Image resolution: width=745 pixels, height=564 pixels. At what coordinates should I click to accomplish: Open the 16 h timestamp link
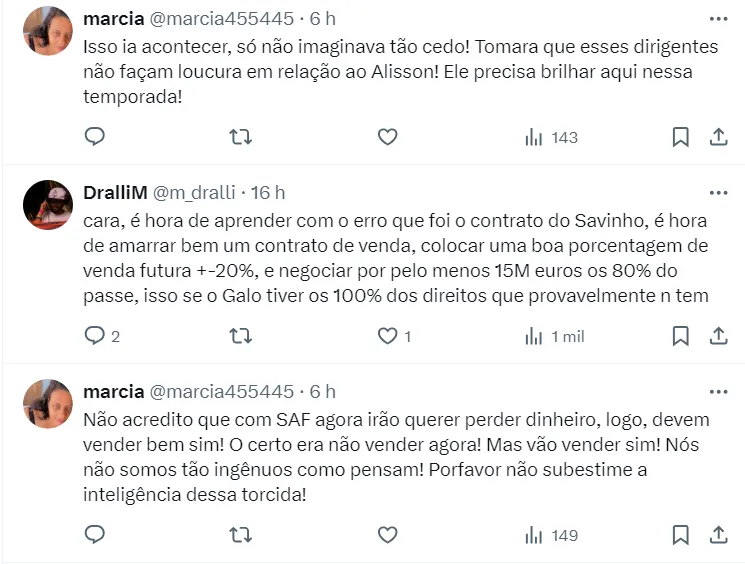tap(267, 192)
